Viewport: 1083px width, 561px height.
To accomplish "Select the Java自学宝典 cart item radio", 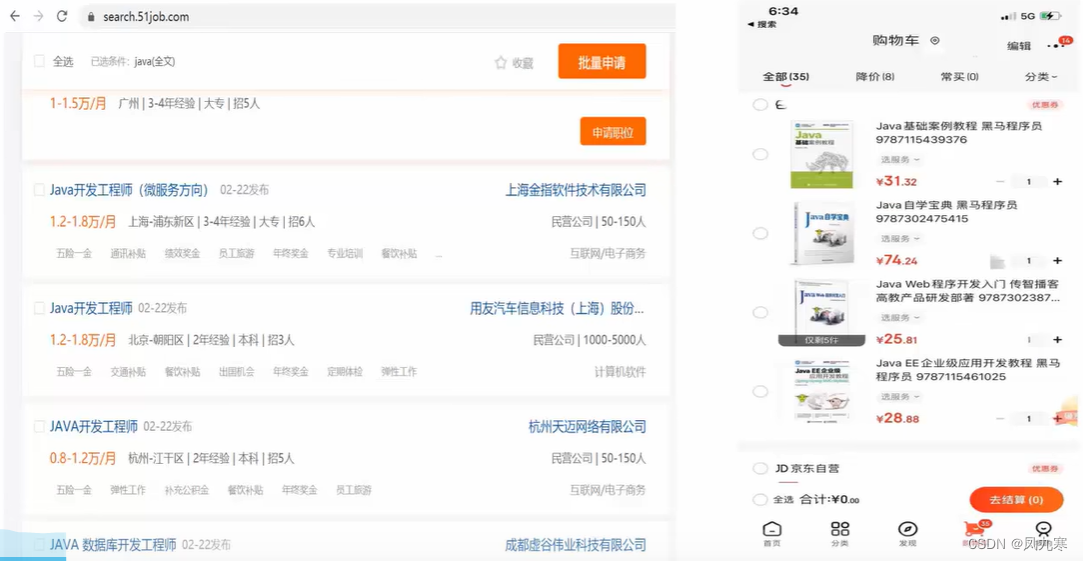I will pyautogui.click(x=760, y=234).
